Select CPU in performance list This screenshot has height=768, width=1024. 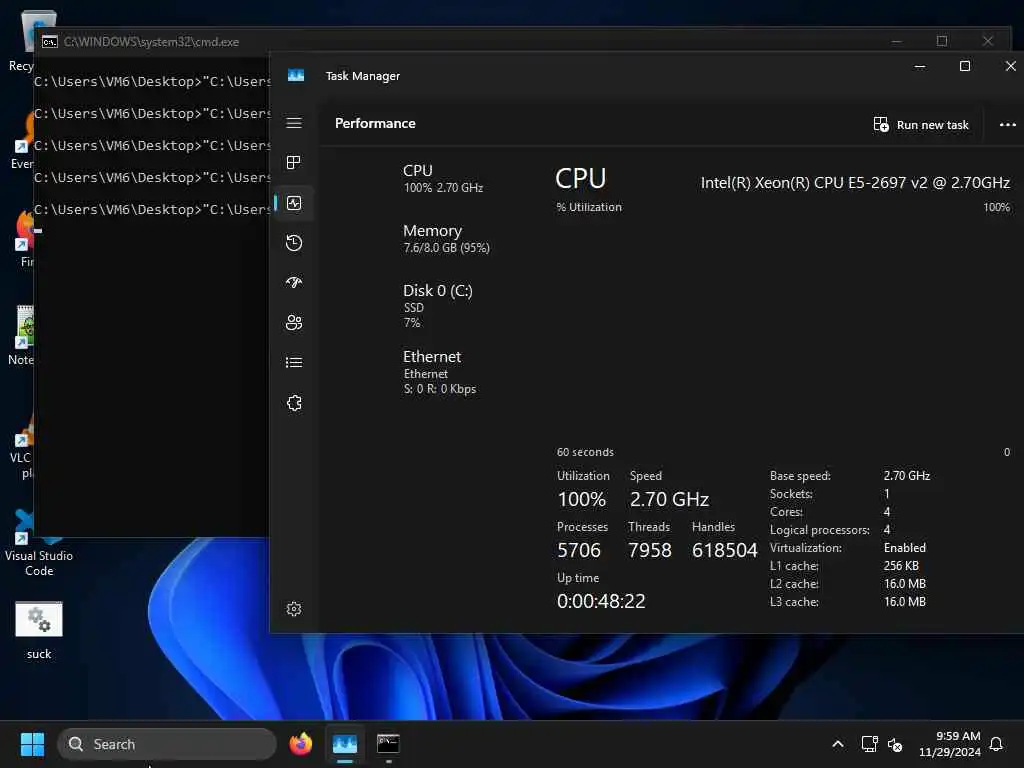(443, 178)
